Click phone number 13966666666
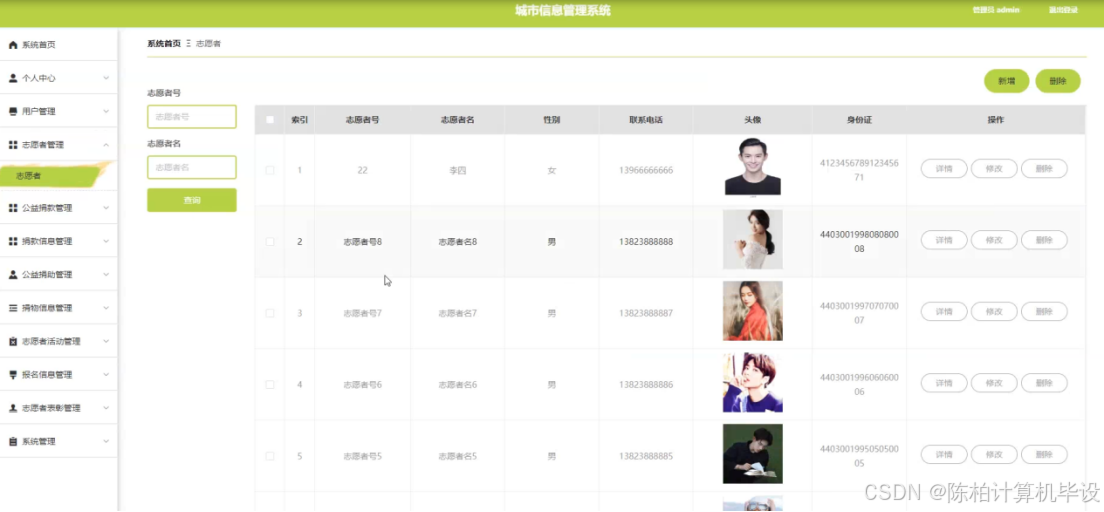This screenshot has height=512, width=1104. pyautogui.click(x=646, y=170)
